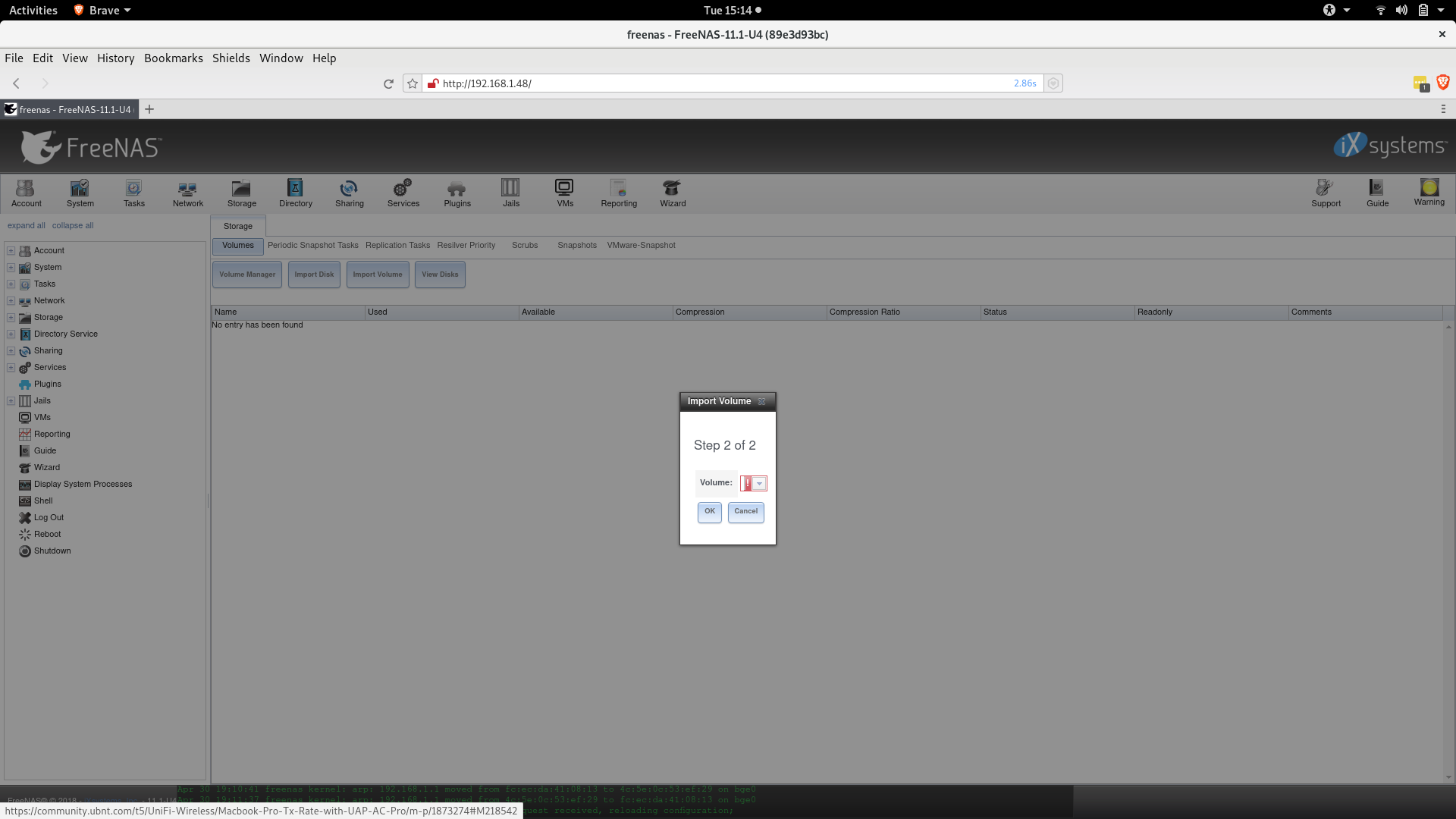The height and width of the screenshot is (819, 1456).
Task: Open the clock and calendar panel
Action: click(x=732, y=10)
